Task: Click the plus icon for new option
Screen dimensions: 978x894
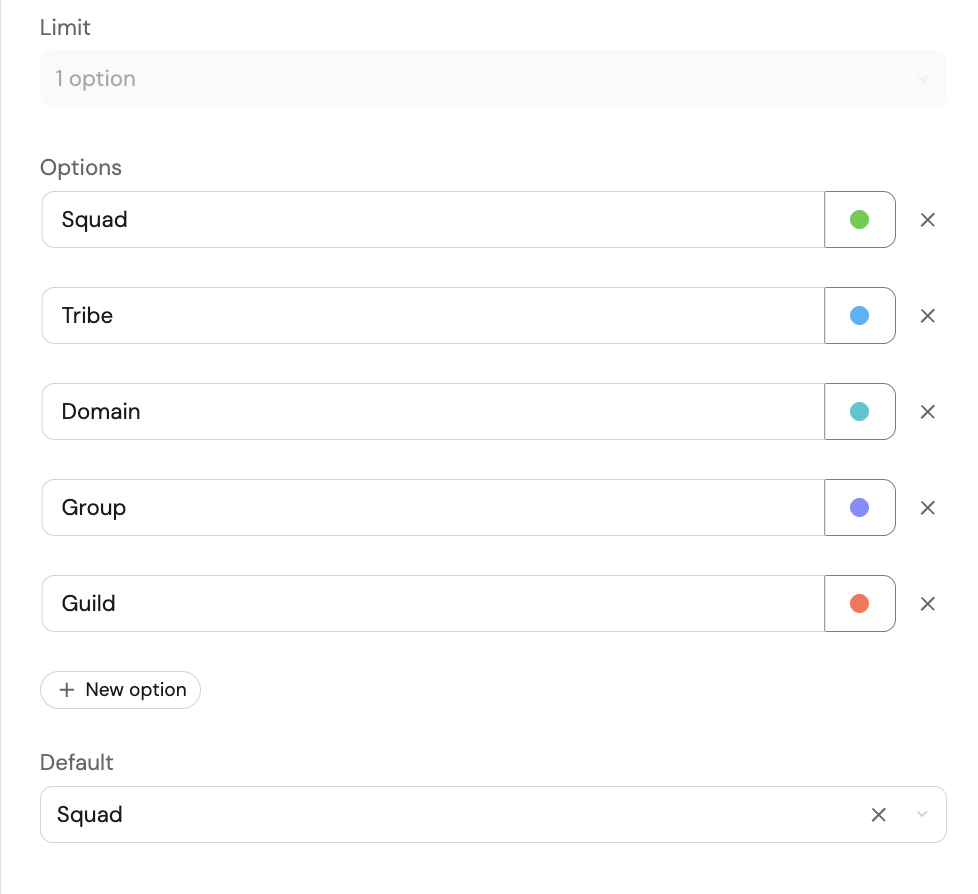Action: (67, 690)
